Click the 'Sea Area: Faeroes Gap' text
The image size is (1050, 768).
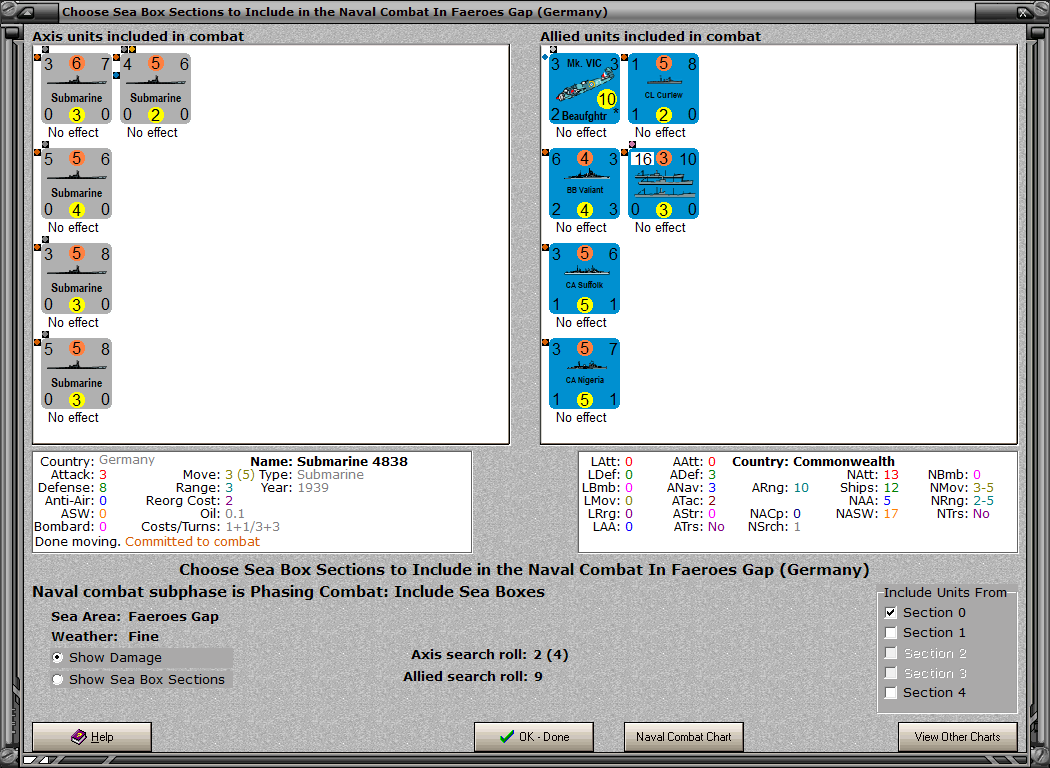(x=135, y=617)
